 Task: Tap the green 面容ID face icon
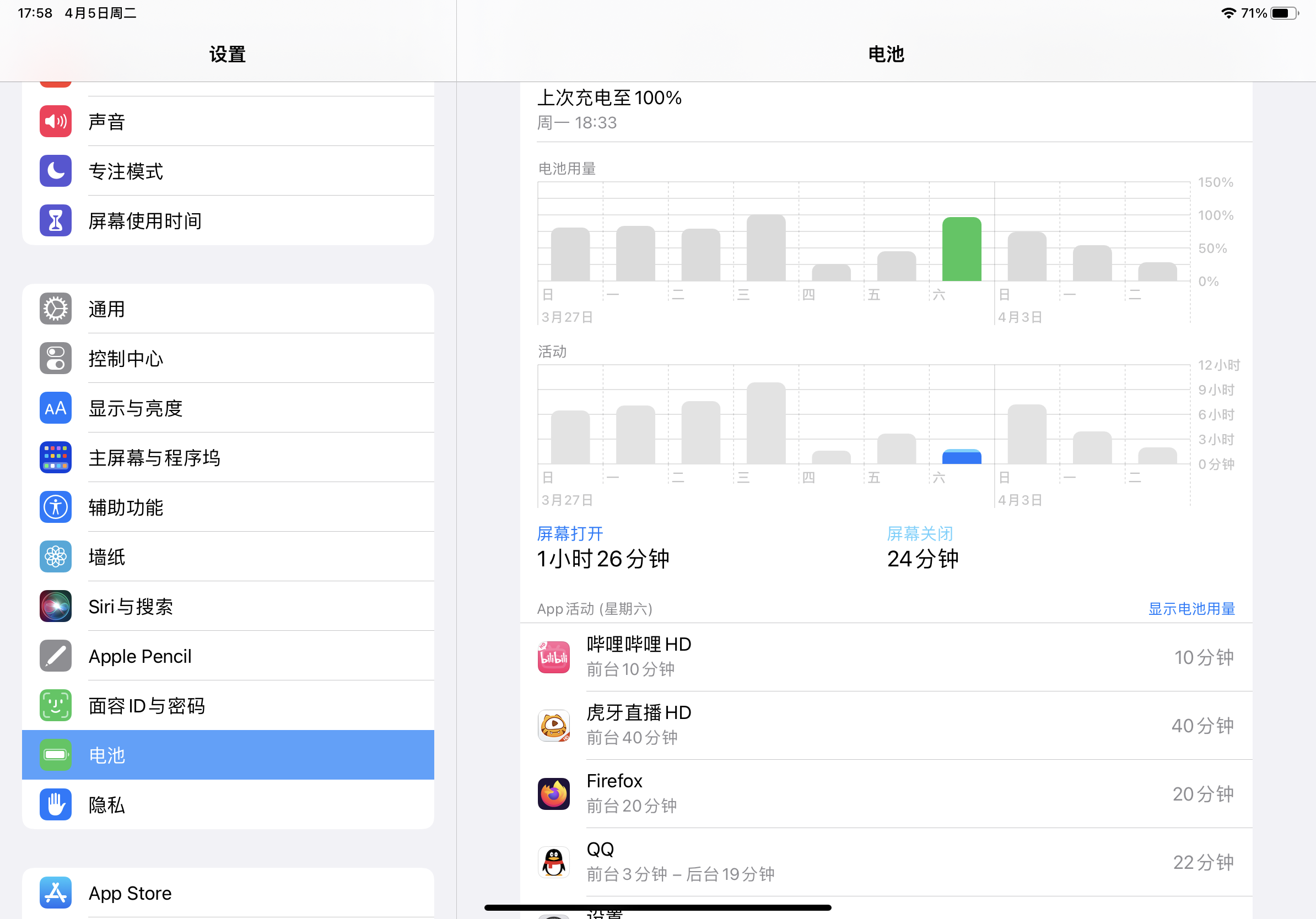[x=56, y=705]
